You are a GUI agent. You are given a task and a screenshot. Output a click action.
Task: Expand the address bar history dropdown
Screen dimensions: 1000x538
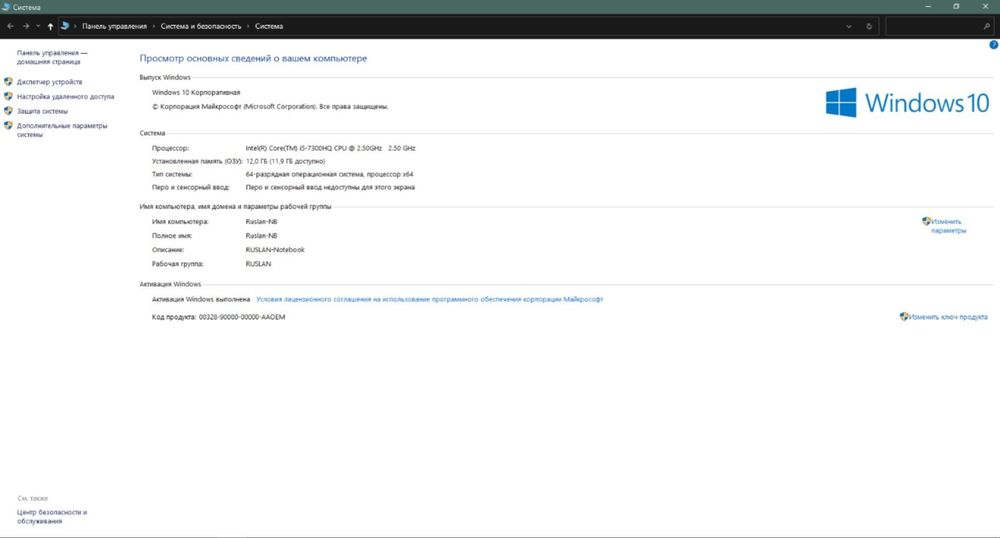pyautogui.click(x=850, y=26)
